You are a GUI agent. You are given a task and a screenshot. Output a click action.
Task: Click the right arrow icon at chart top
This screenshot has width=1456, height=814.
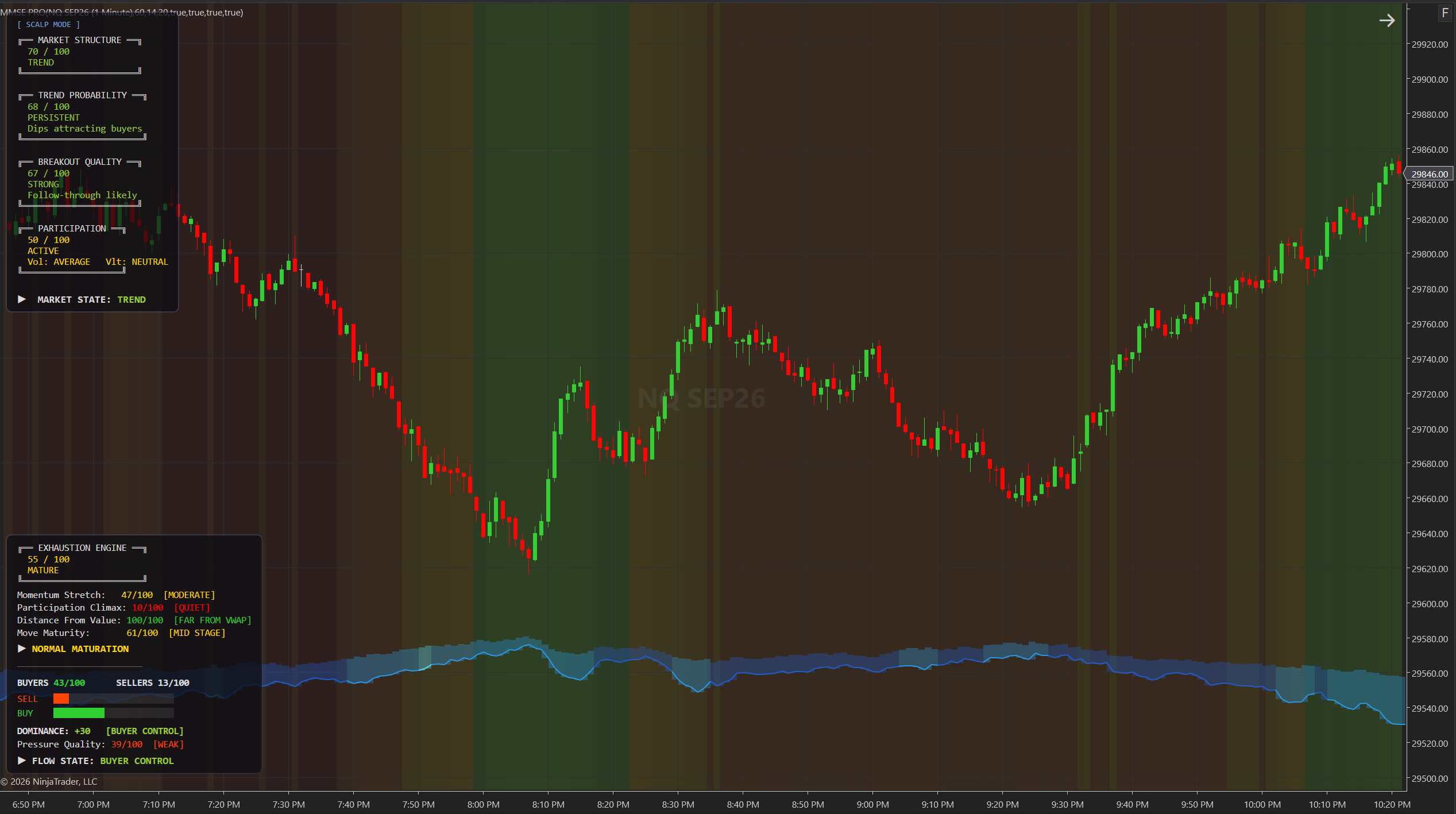[x=1387, y=21]
